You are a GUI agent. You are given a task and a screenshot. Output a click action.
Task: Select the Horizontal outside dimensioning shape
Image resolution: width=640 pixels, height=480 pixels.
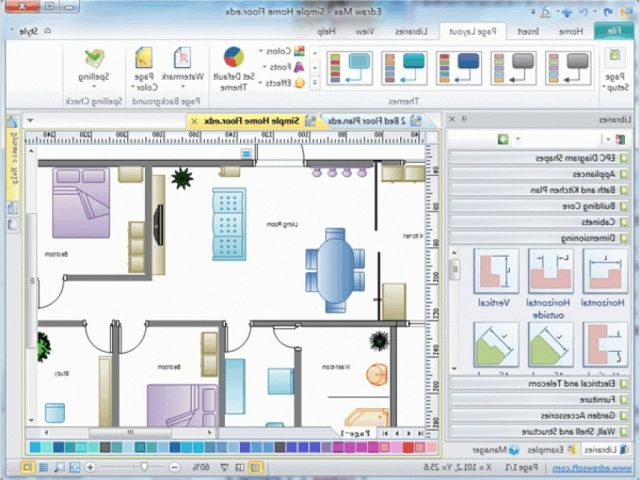[x=549, y=270]
